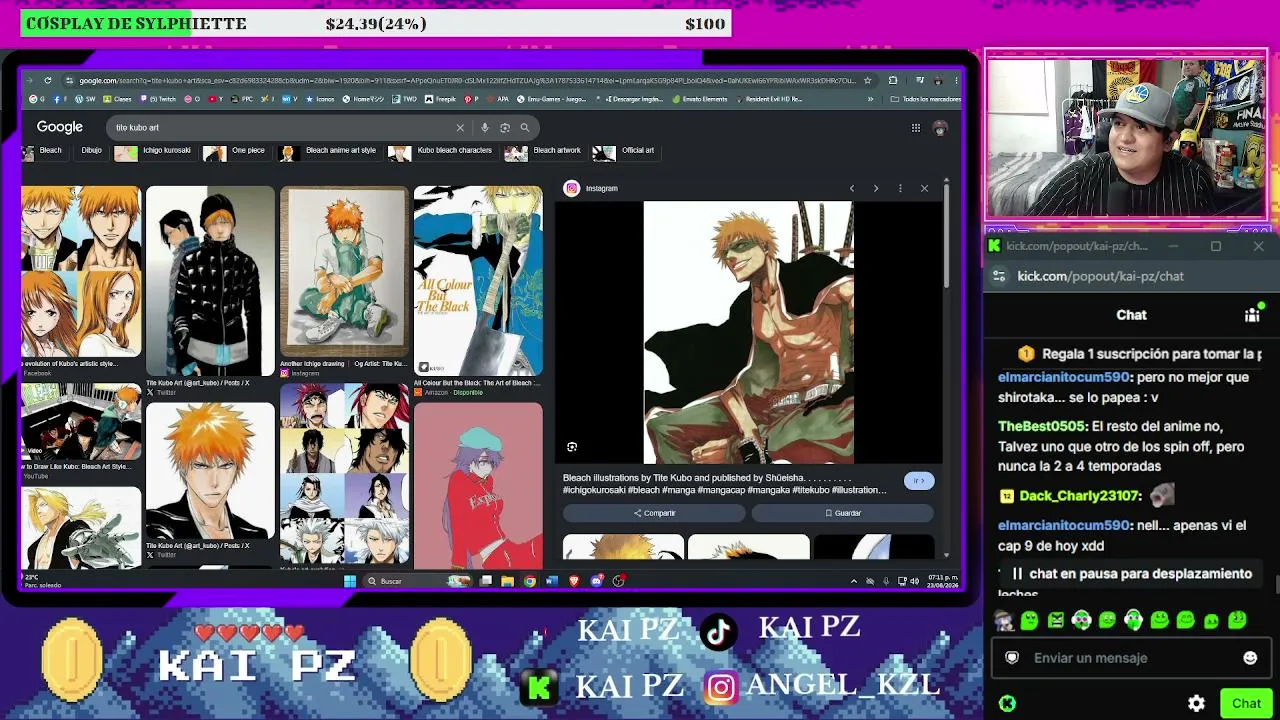Open Chrome from the taskbar
Screen dimensions: 1280x720
coord(529,581)
